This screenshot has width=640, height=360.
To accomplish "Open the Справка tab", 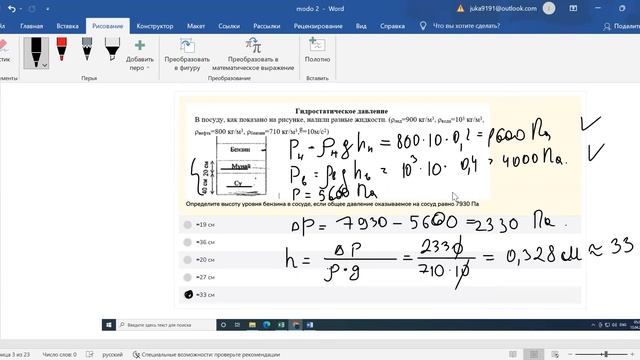I will pyautogui.click(x=392, y=26).
